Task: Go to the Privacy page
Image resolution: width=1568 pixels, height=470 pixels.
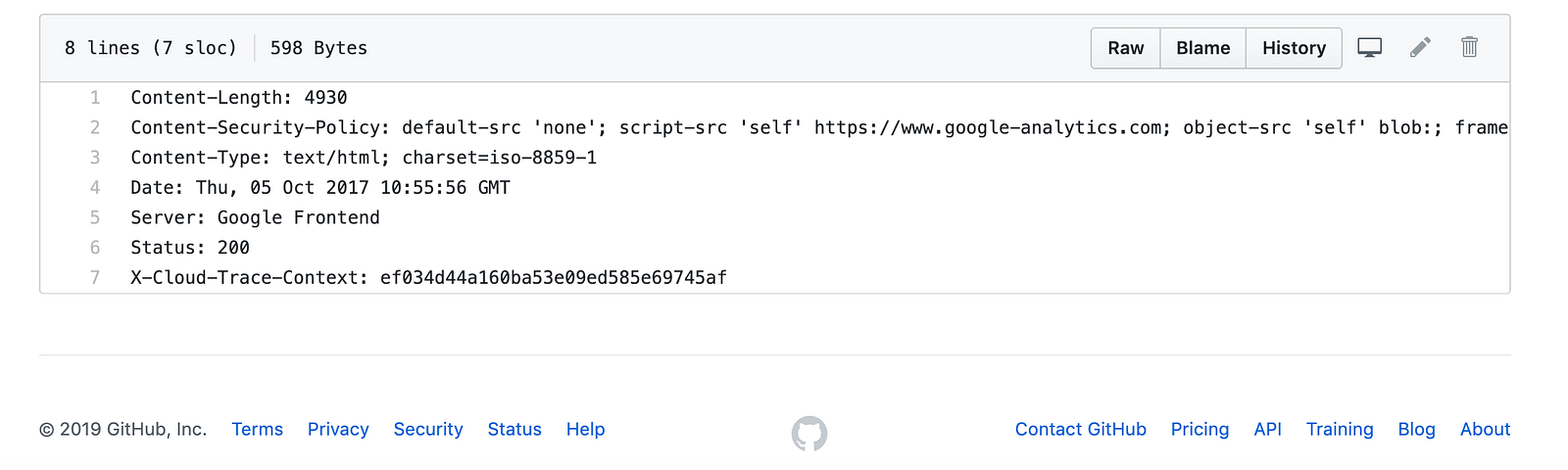Action: tap(338, 429)
